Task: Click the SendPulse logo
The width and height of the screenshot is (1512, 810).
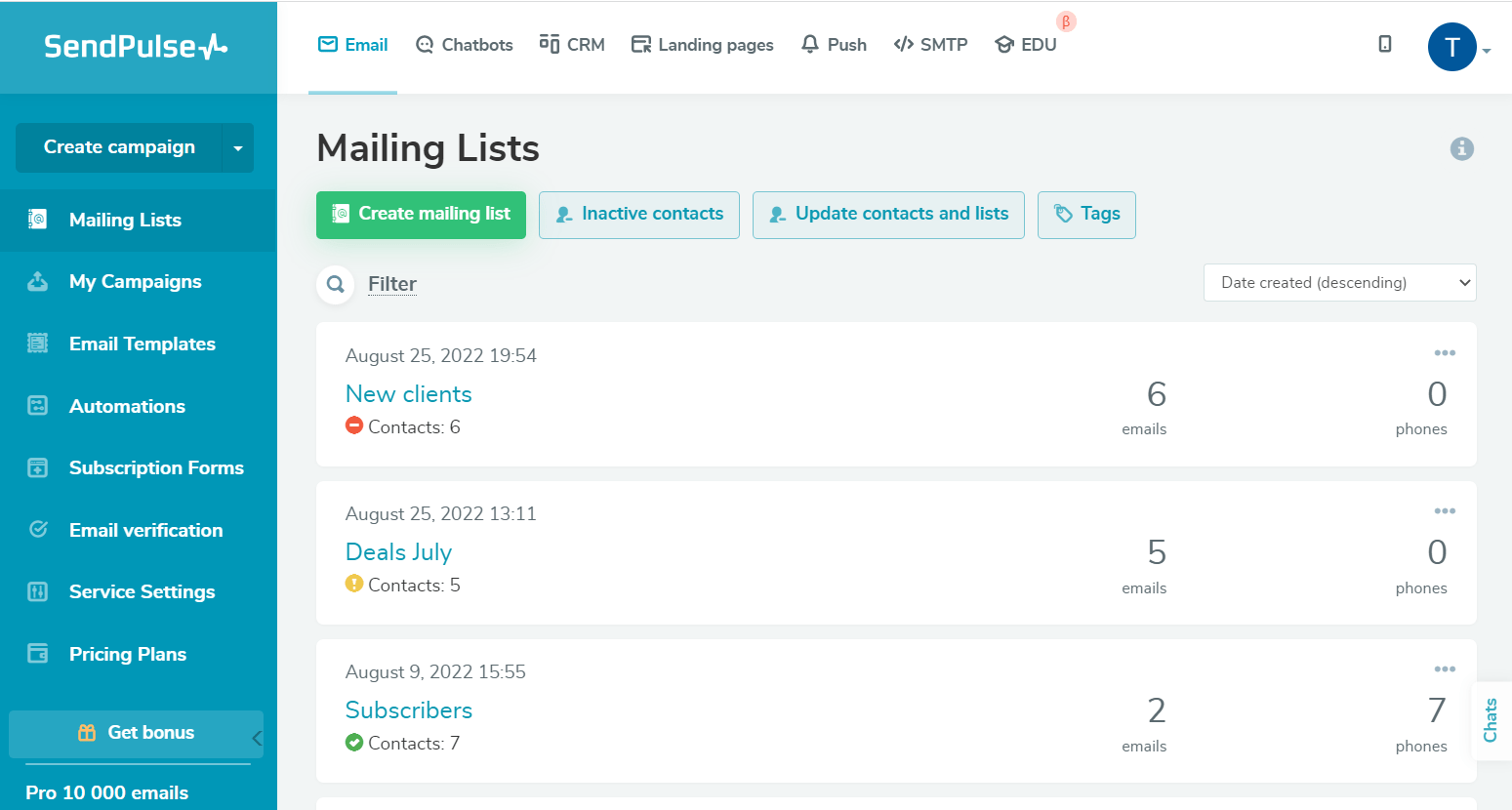Action: point(136,46)
